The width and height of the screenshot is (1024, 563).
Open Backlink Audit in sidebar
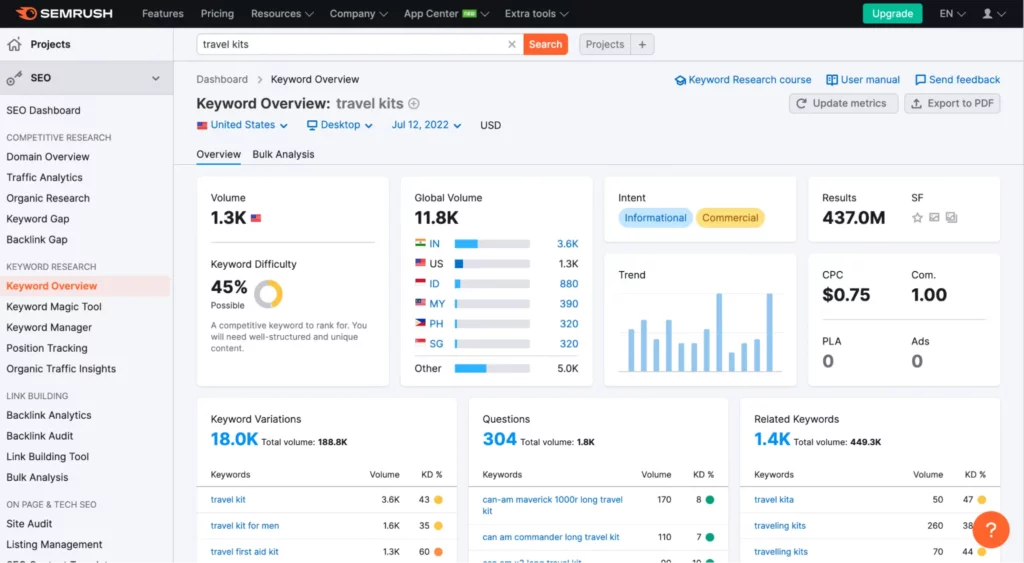(x=39, y=436)
